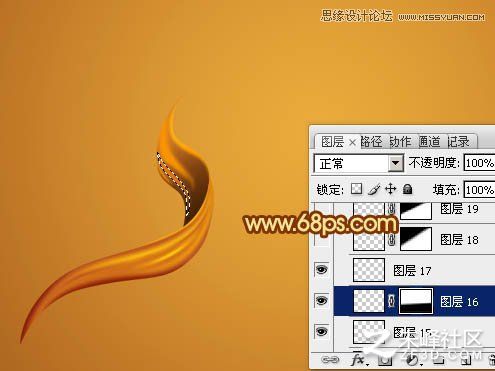Hide 图层 15 using its eye icon

[x=321, y=331]
